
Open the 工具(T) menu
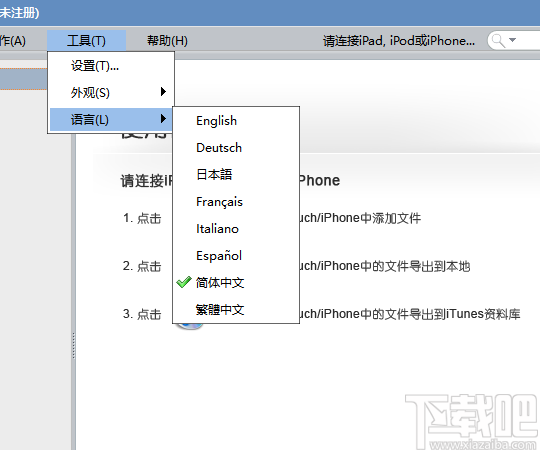(x=86, y=41)
